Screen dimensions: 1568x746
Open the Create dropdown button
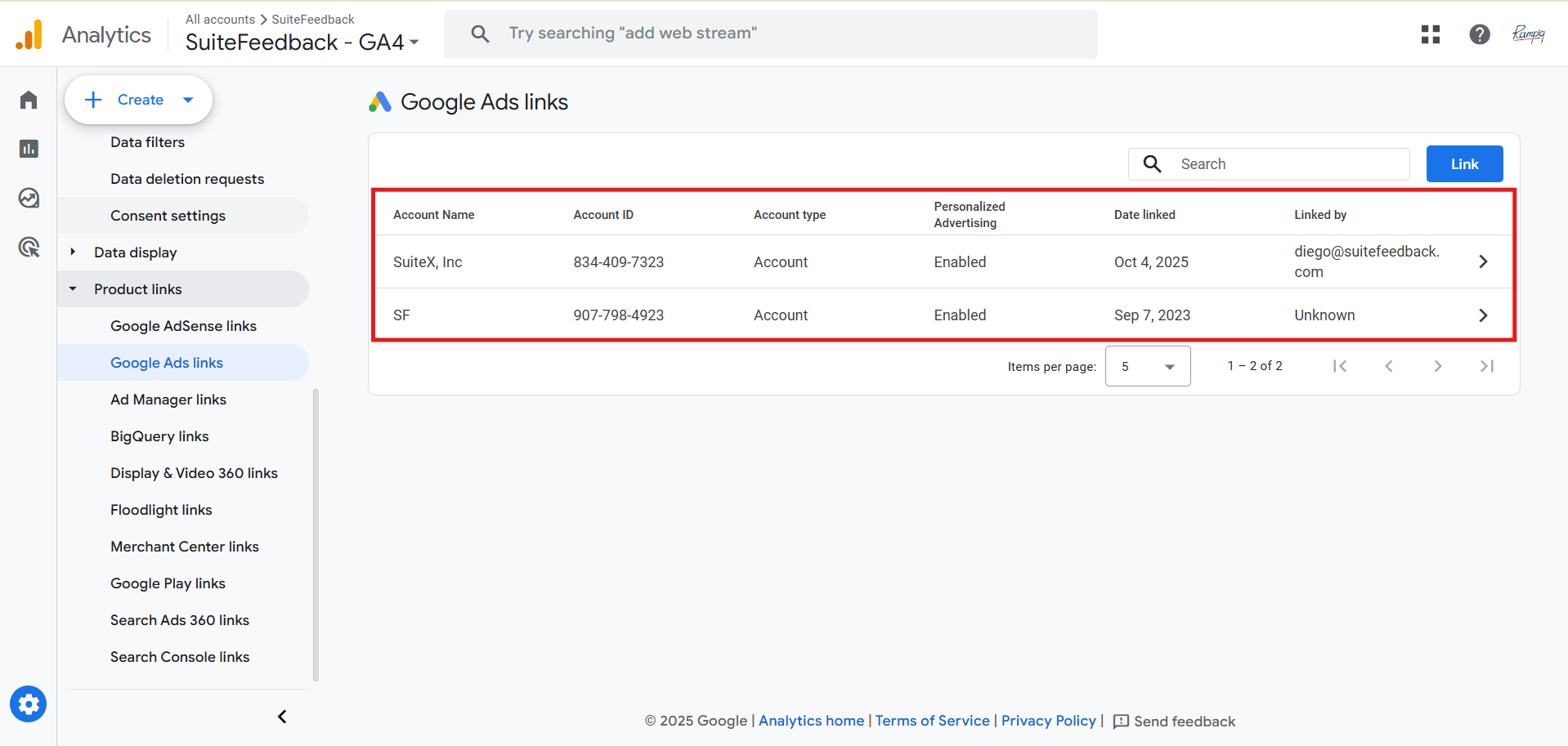coord(139,100)
